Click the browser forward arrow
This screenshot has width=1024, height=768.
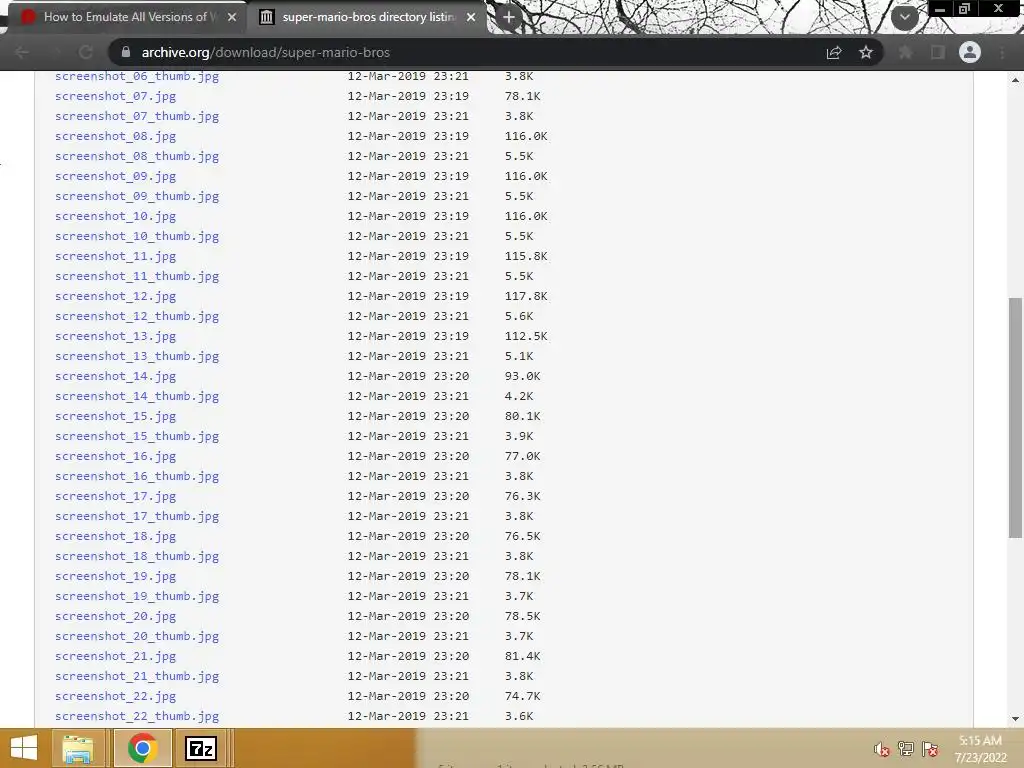(56, 52)
